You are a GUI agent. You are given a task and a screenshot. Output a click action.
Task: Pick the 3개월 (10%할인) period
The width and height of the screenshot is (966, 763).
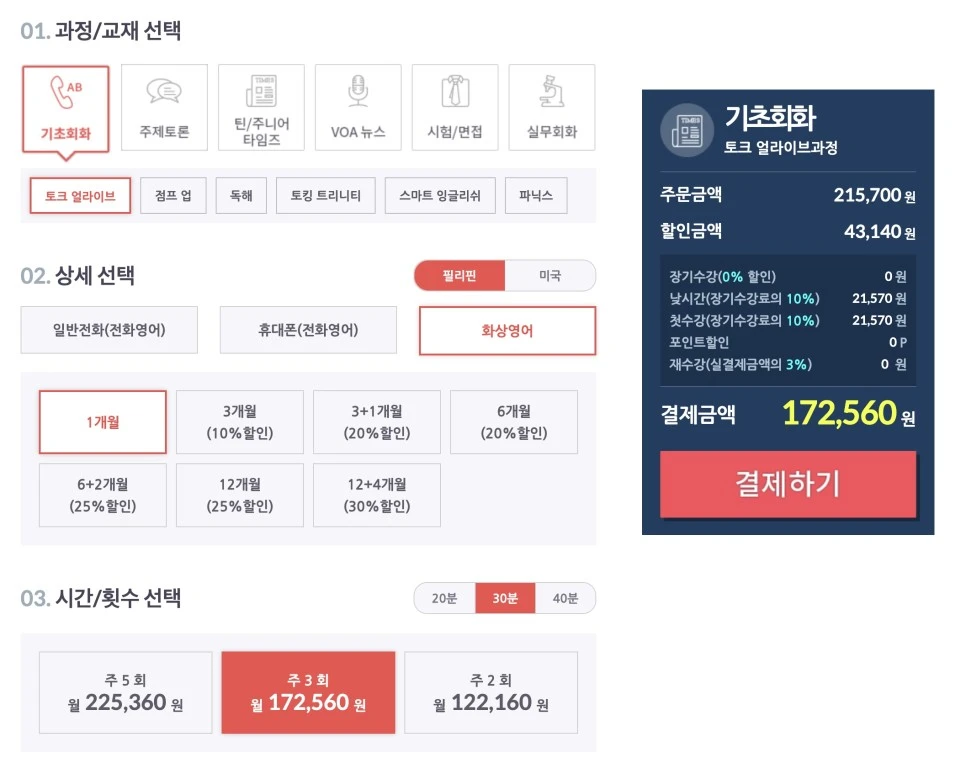pos(240,422)
